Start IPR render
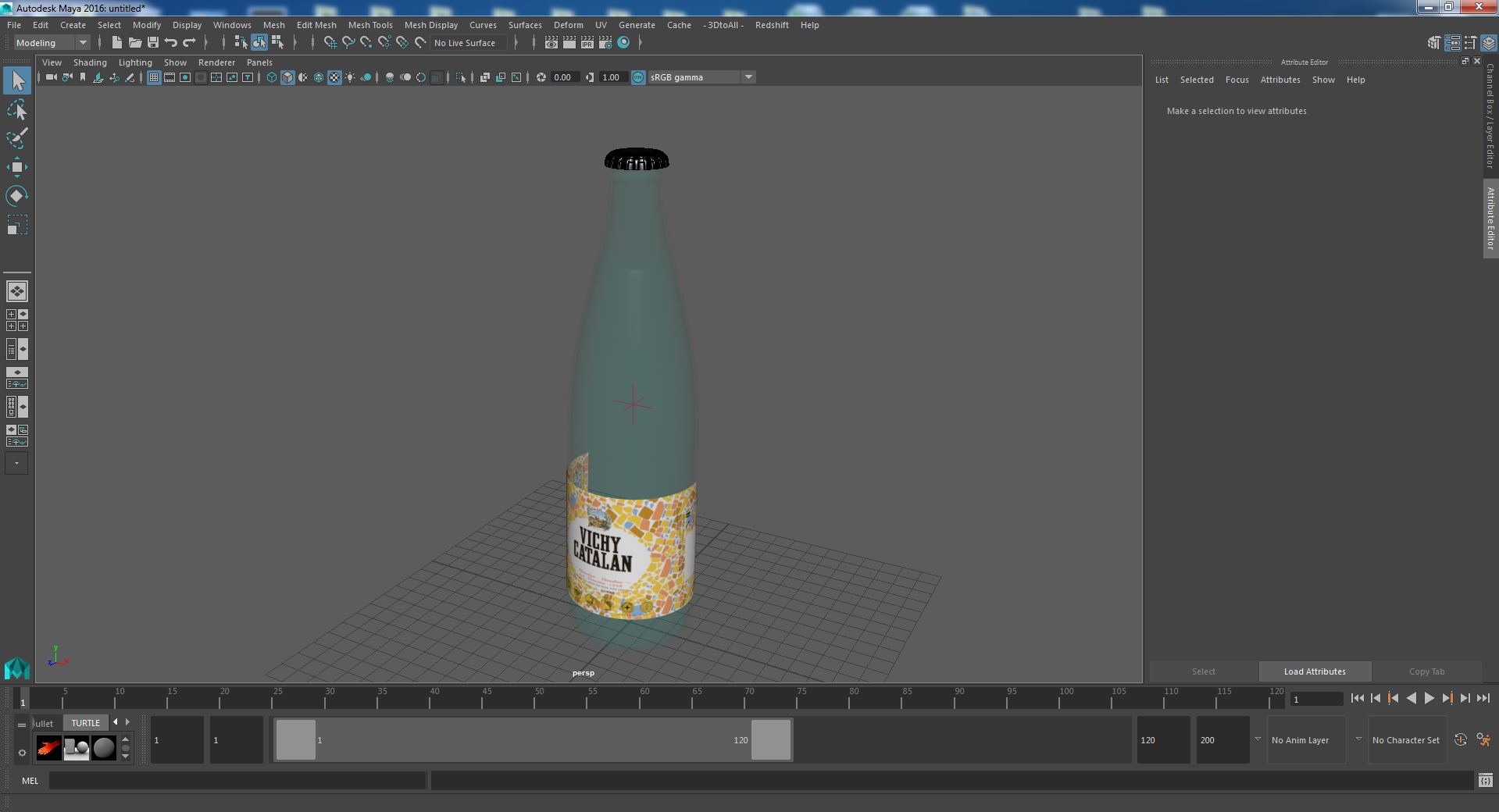The width and height of the screenshot is (1499, 812). (587, 43)
